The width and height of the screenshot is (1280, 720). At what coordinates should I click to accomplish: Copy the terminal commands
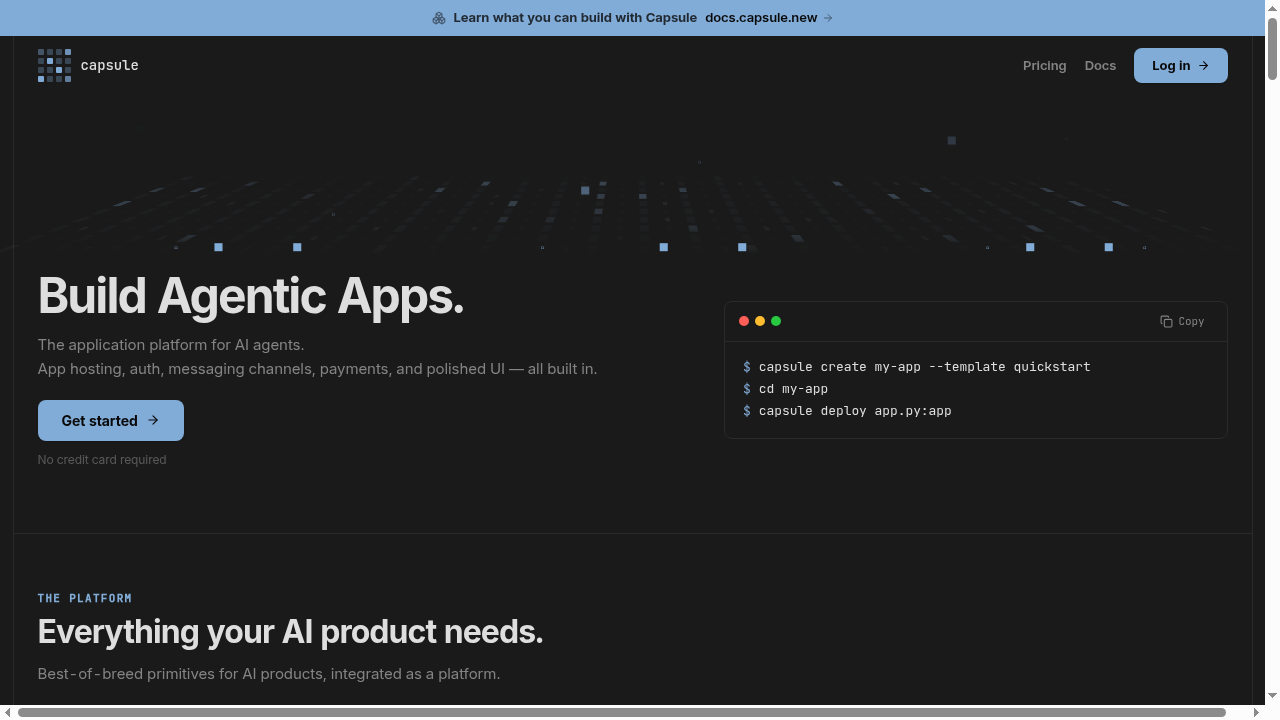(x=1182, y=321)
